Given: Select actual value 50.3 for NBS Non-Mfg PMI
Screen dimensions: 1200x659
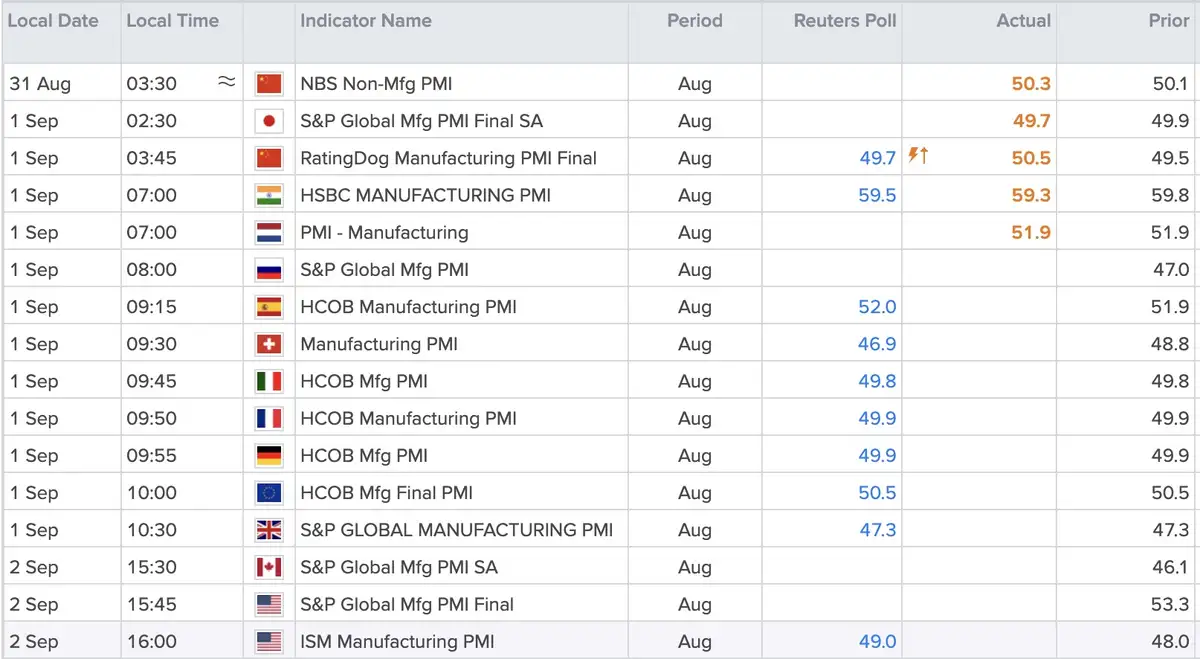Looking at the screenshot, I should tap(1031, 84).
